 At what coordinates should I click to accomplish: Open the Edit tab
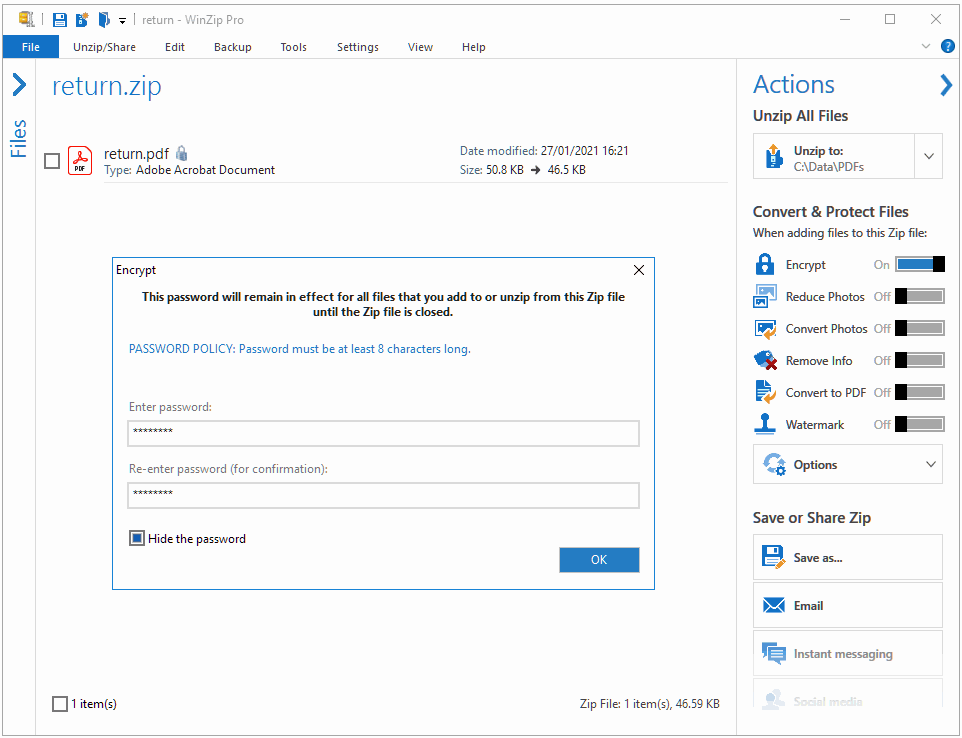[x=175, y=47]
